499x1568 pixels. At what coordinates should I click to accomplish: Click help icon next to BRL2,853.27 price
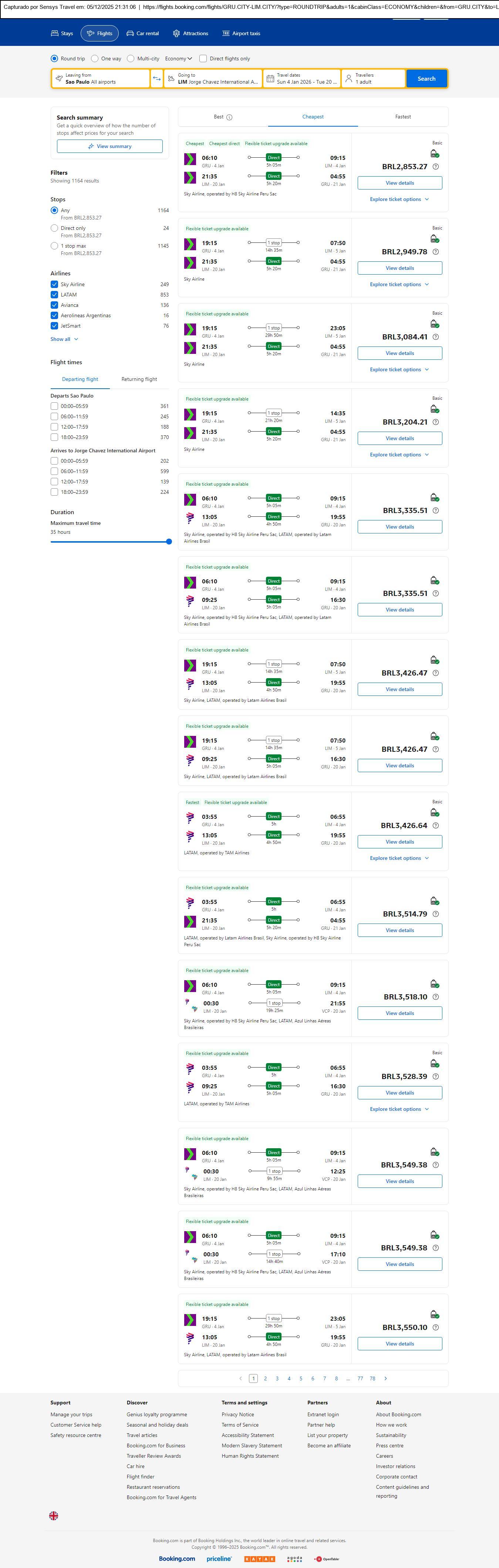point(435,167)
